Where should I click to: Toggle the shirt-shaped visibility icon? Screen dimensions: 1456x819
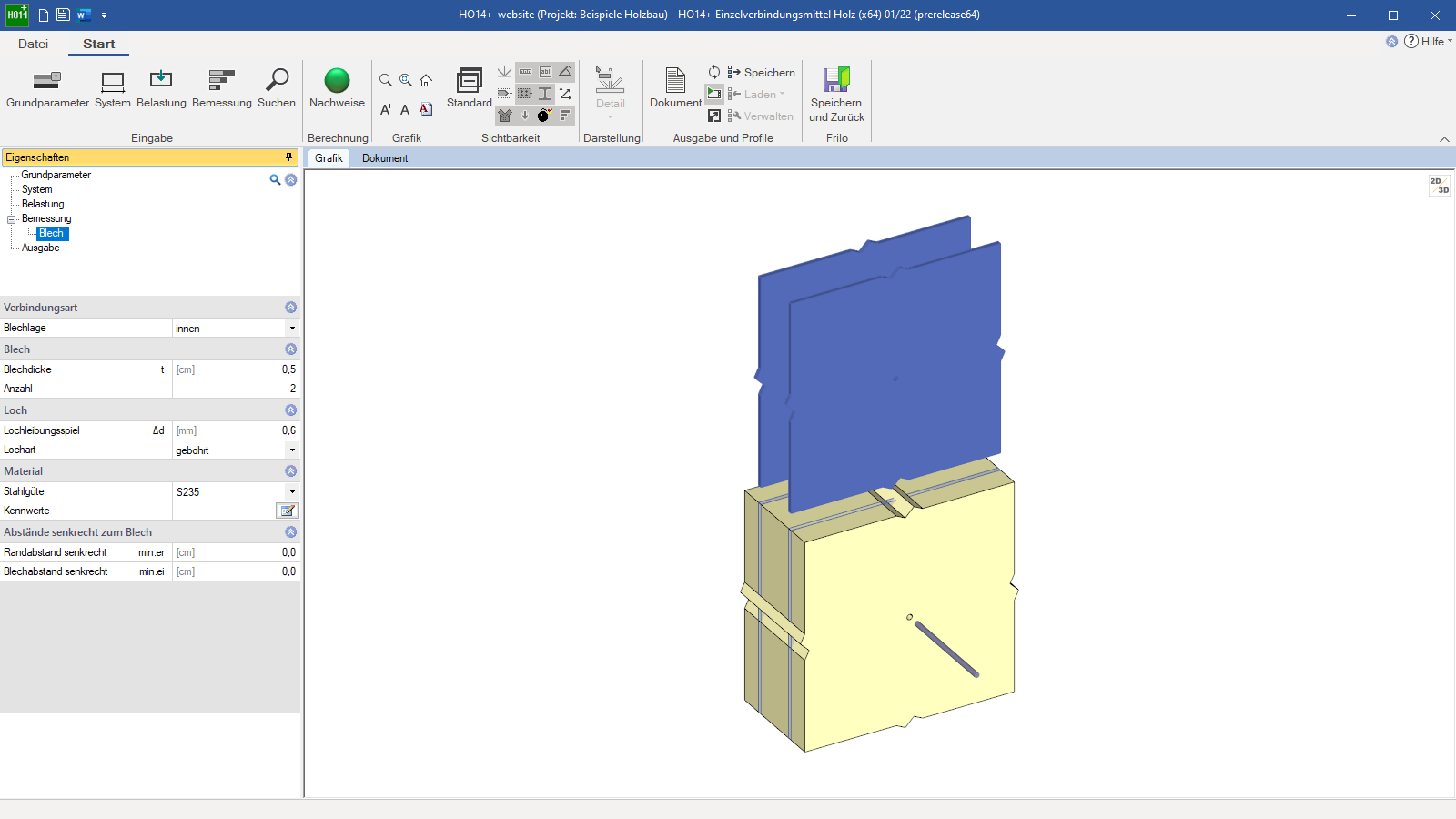[505, 116]
